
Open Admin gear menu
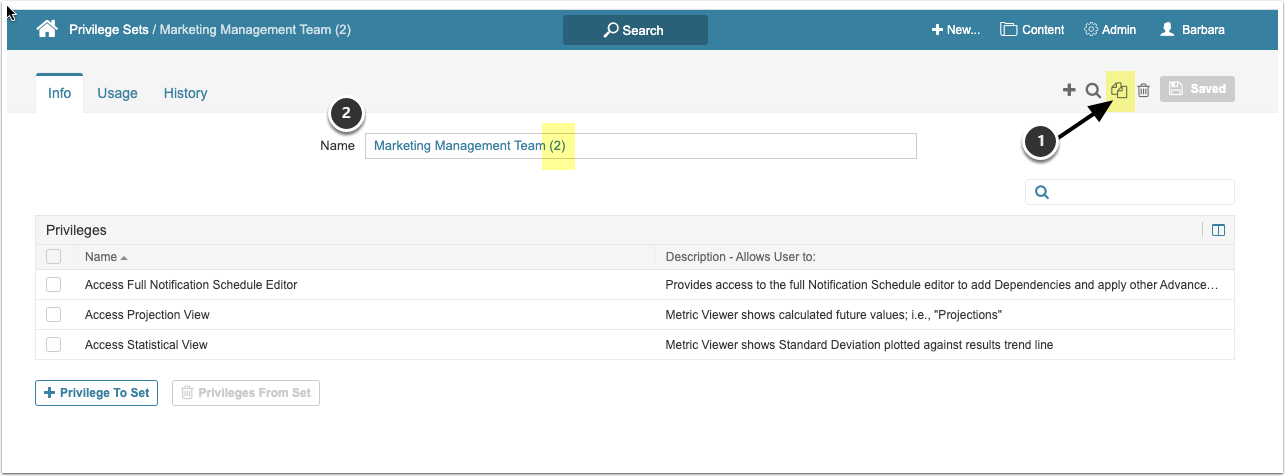coord(1110,30)
